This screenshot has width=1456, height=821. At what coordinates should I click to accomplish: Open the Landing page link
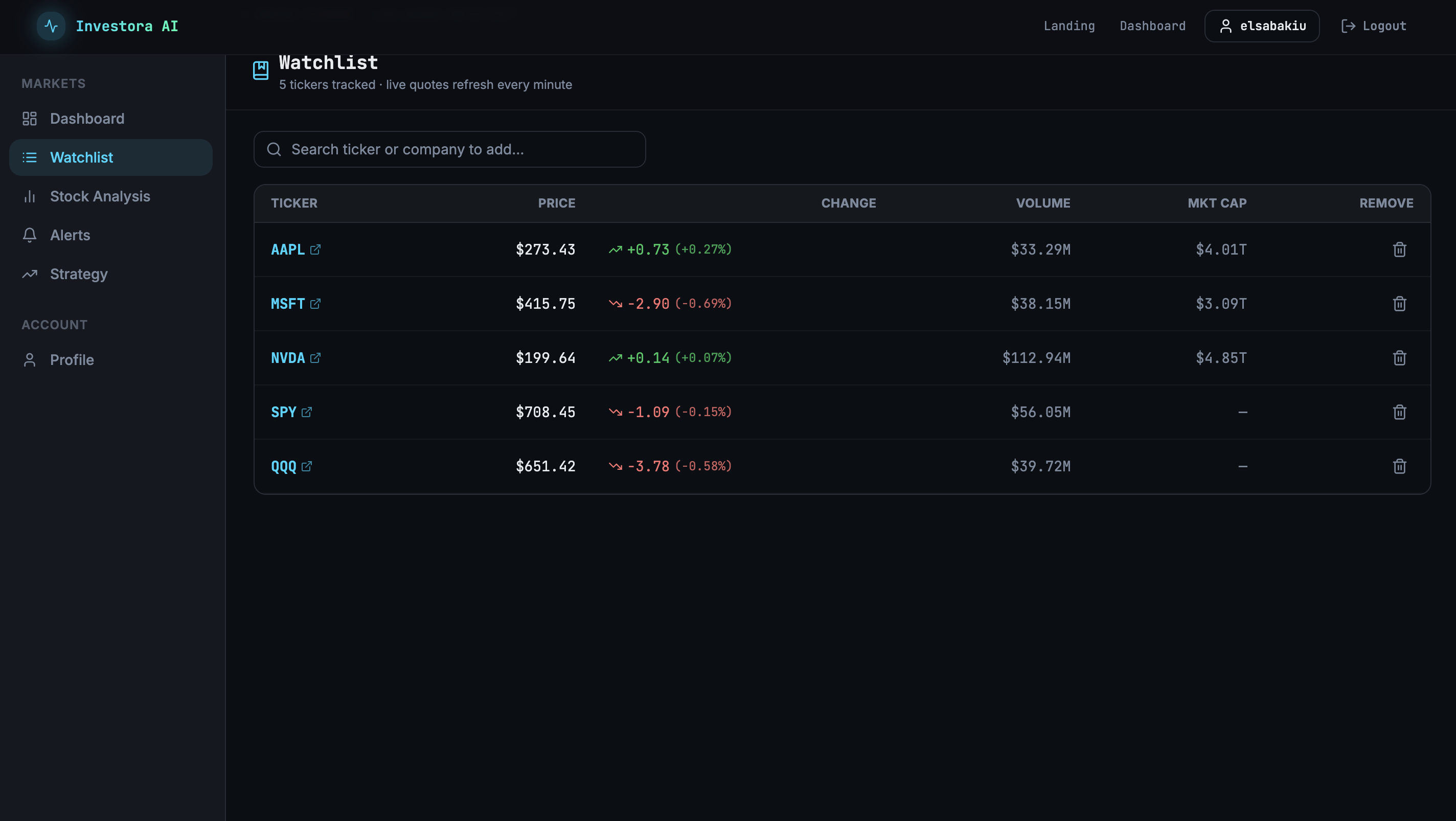[x=1069, y=26]
